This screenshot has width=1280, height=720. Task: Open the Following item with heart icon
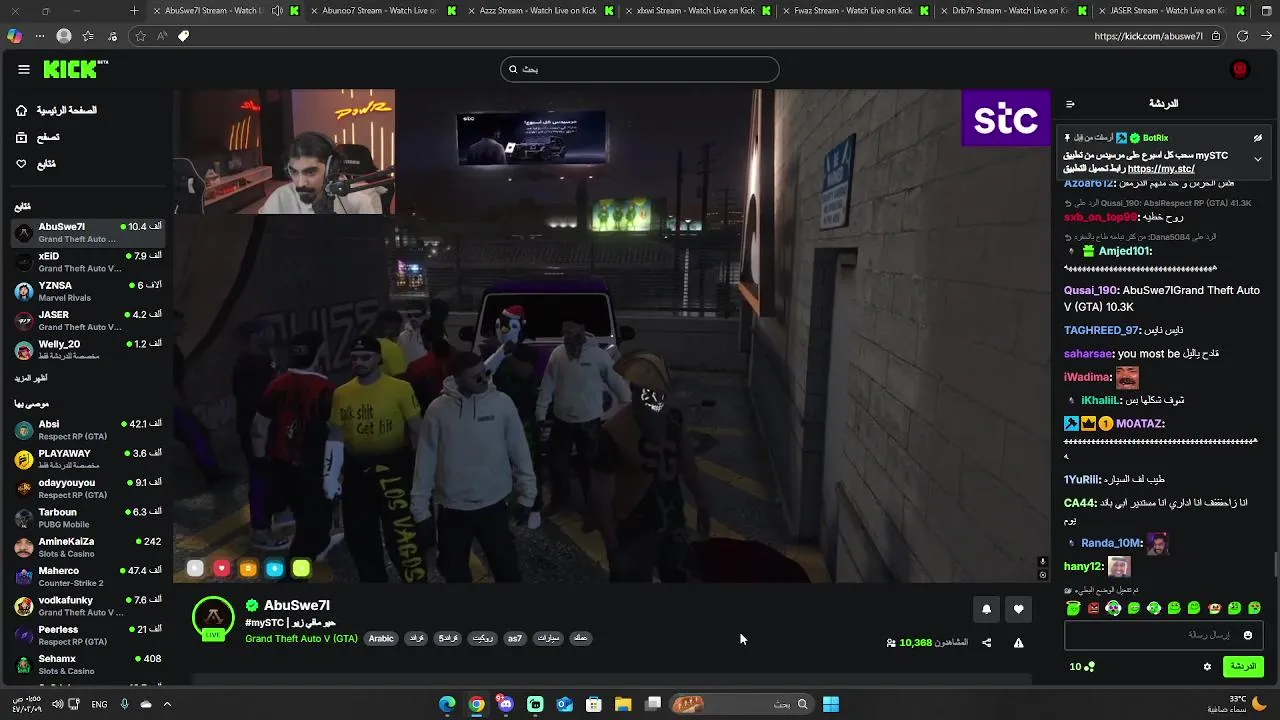tap(36, 164)
